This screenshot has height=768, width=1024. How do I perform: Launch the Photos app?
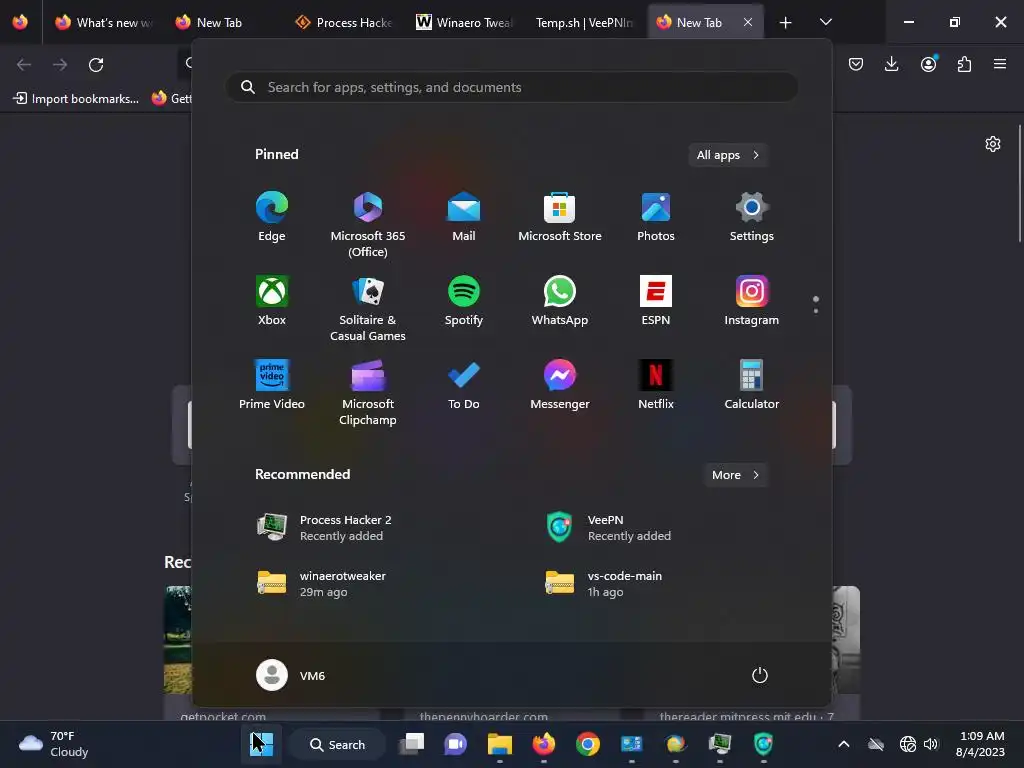coord(656,217)
